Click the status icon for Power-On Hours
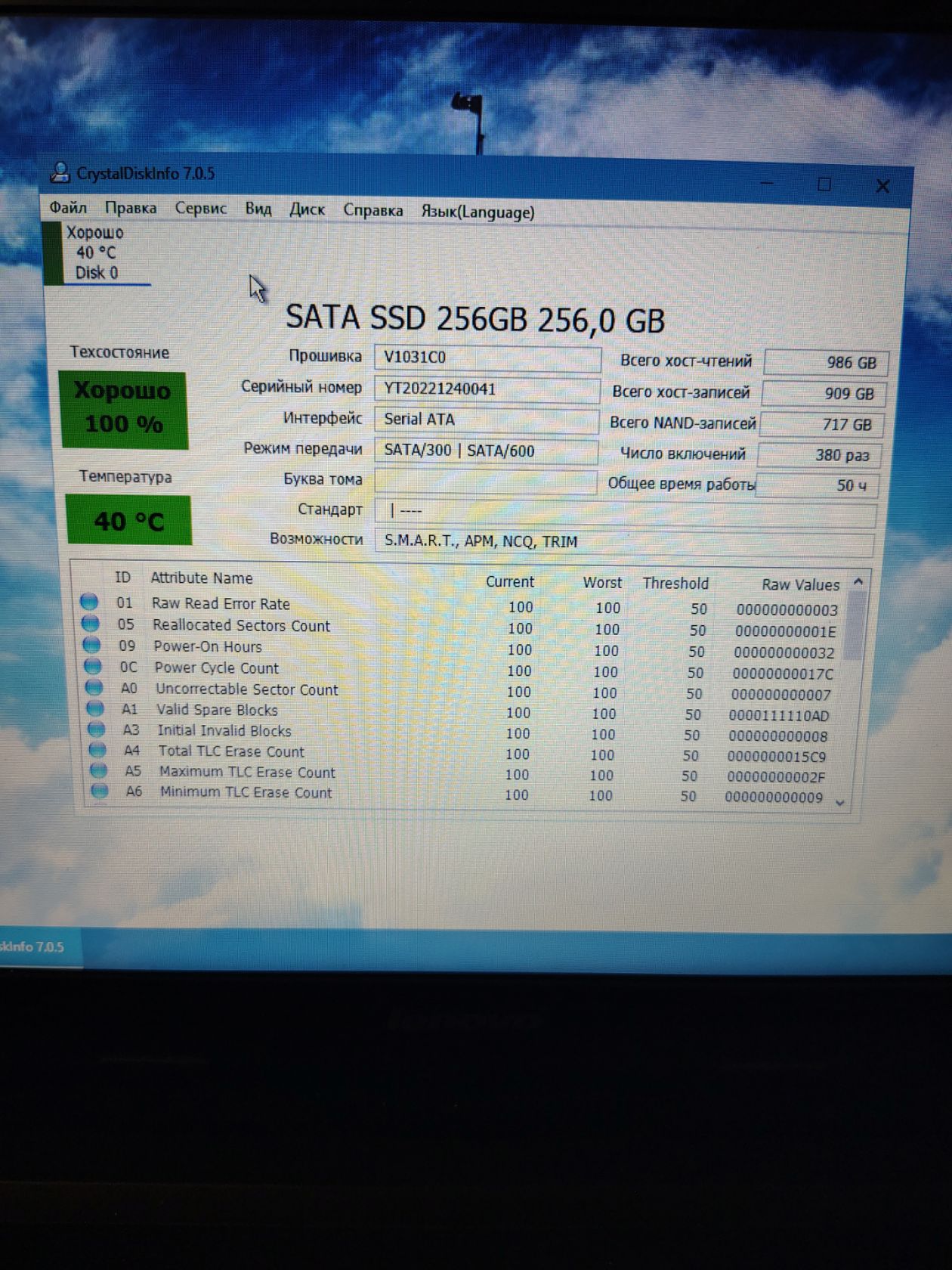The height and width of the screenshot is (1270, 952). tap(91, 645)
